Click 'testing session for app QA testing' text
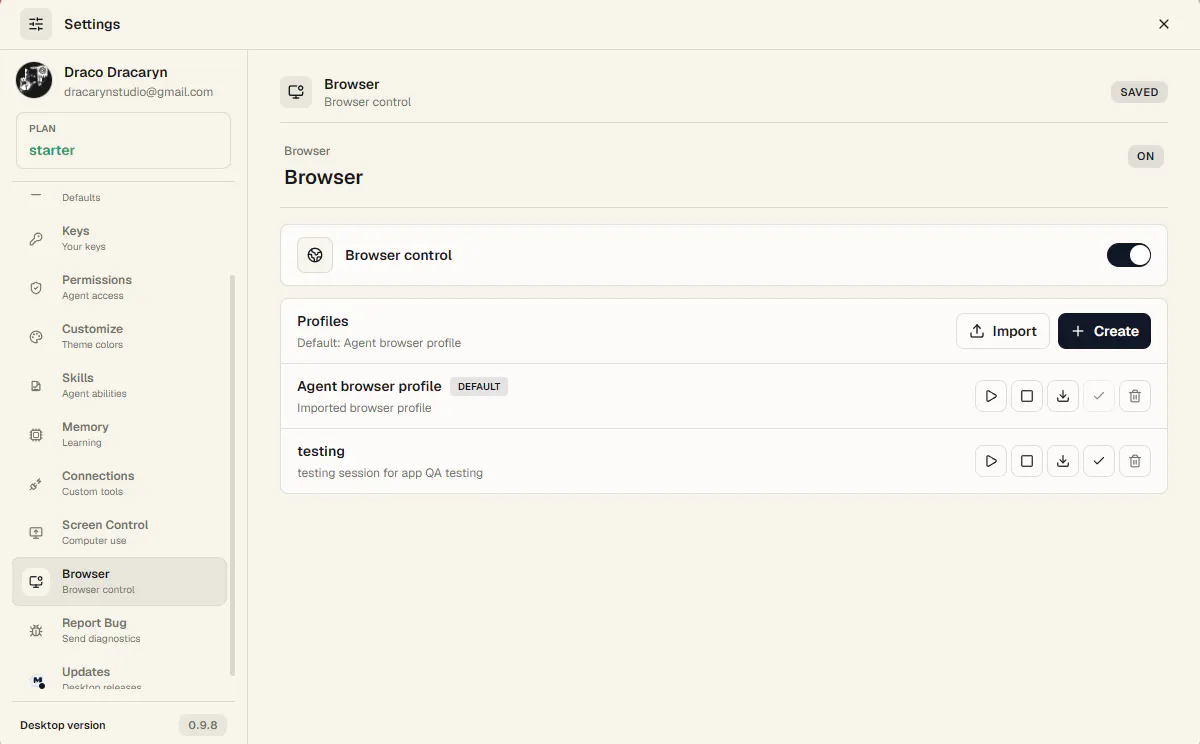The width and height of the screenshot is (1200, 744). [390, 473]
